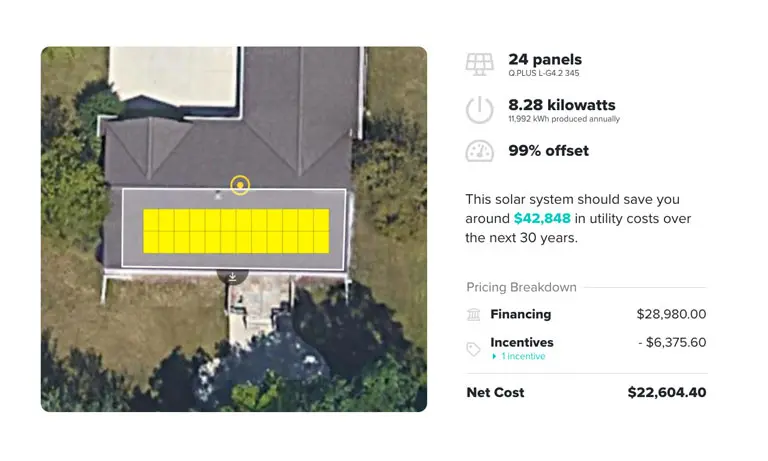Click the power symbol icon

pyautogui.click(x=480, y=110)
